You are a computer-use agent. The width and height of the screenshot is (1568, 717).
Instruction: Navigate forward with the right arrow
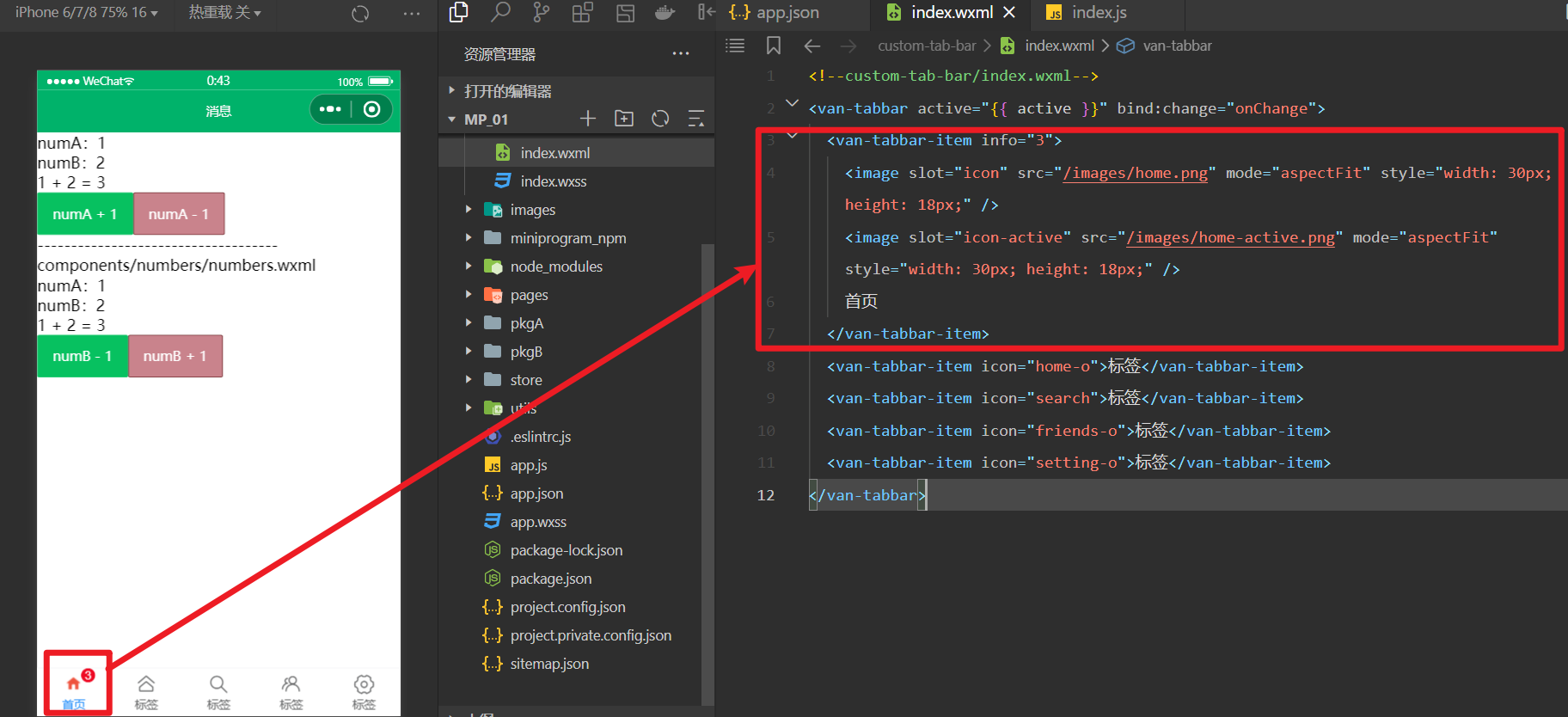pyautogui.click(x=848, y=46)
